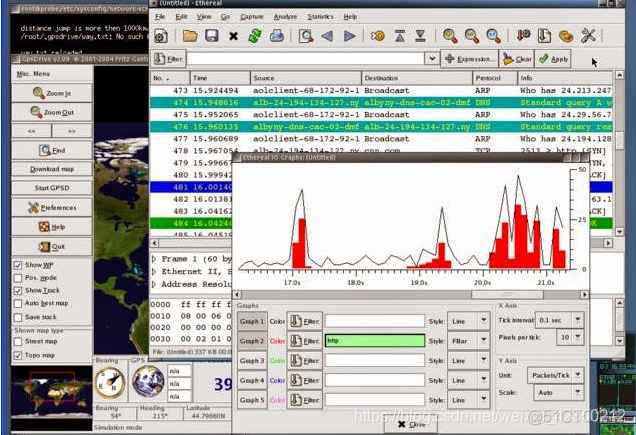
Task: Zoom in on packet list text
Action: (x=450, y=36)
